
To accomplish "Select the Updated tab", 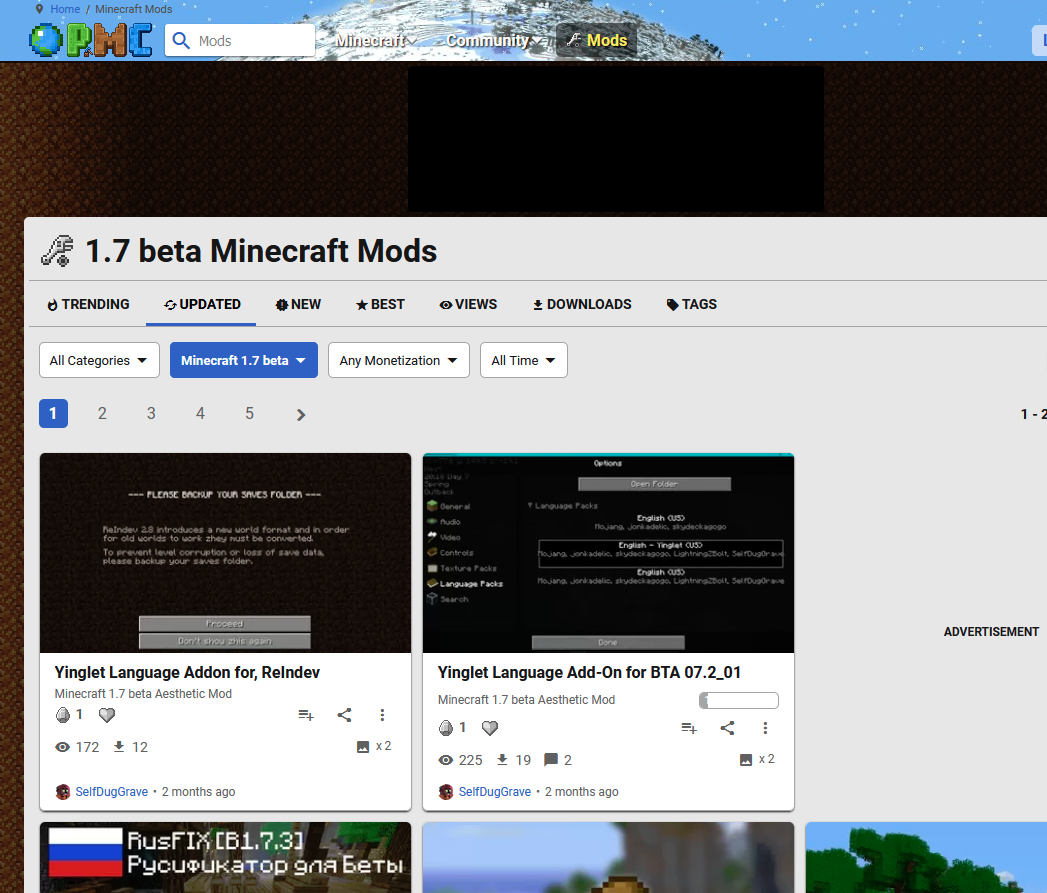I will coord(202,305).
